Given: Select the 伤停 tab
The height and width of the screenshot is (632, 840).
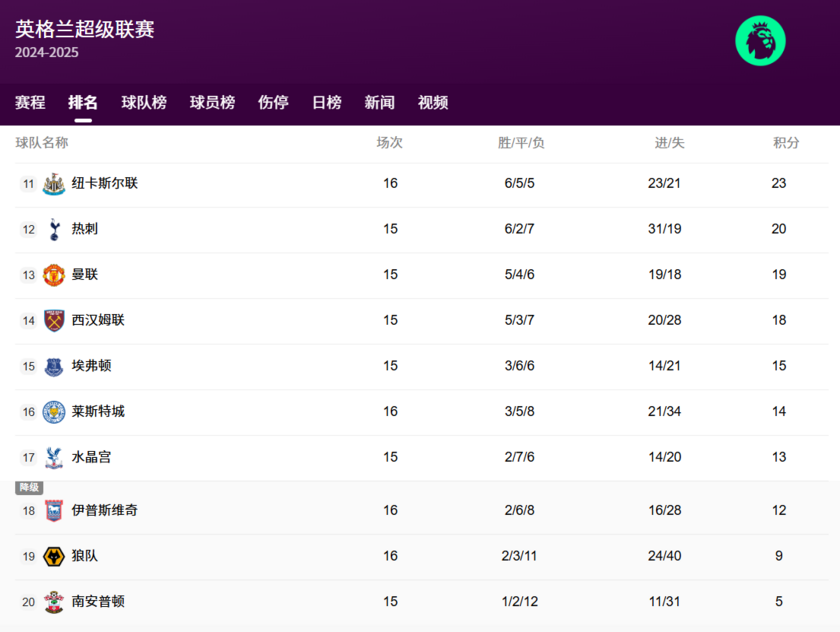Looking at the screenshot, I should tap(273, 102).
